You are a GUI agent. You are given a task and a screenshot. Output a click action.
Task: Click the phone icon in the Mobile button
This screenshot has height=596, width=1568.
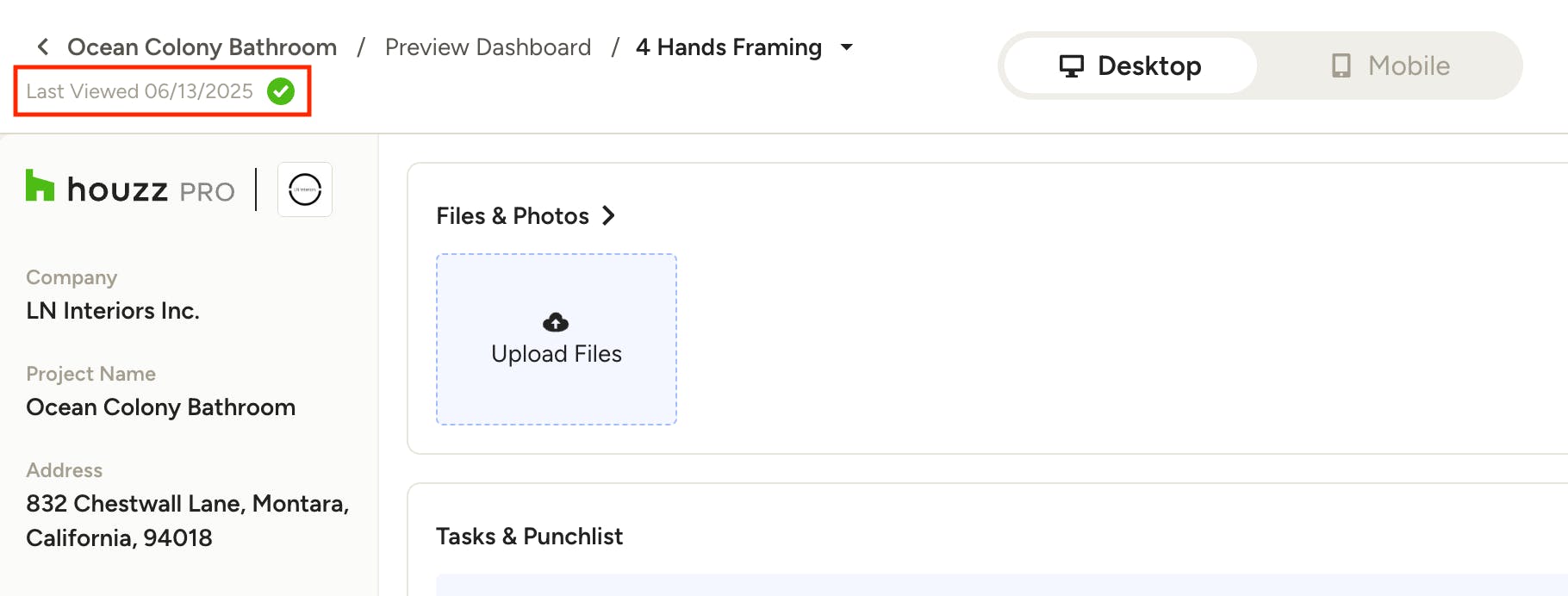click(x=1341, y=66)
